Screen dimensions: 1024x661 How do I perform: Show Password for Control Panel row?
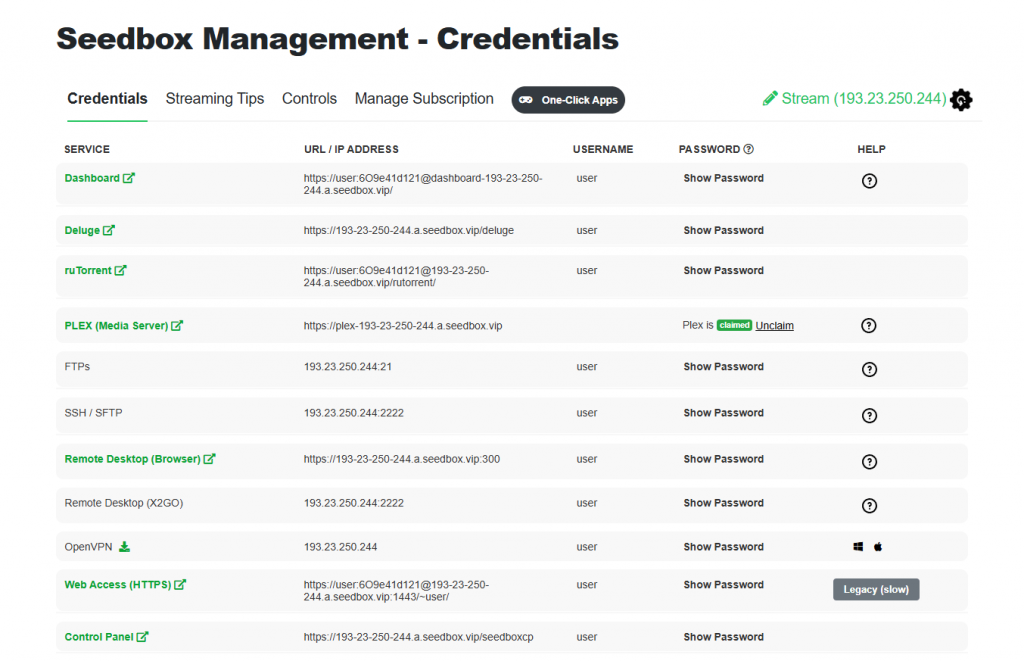click(724, 637)
